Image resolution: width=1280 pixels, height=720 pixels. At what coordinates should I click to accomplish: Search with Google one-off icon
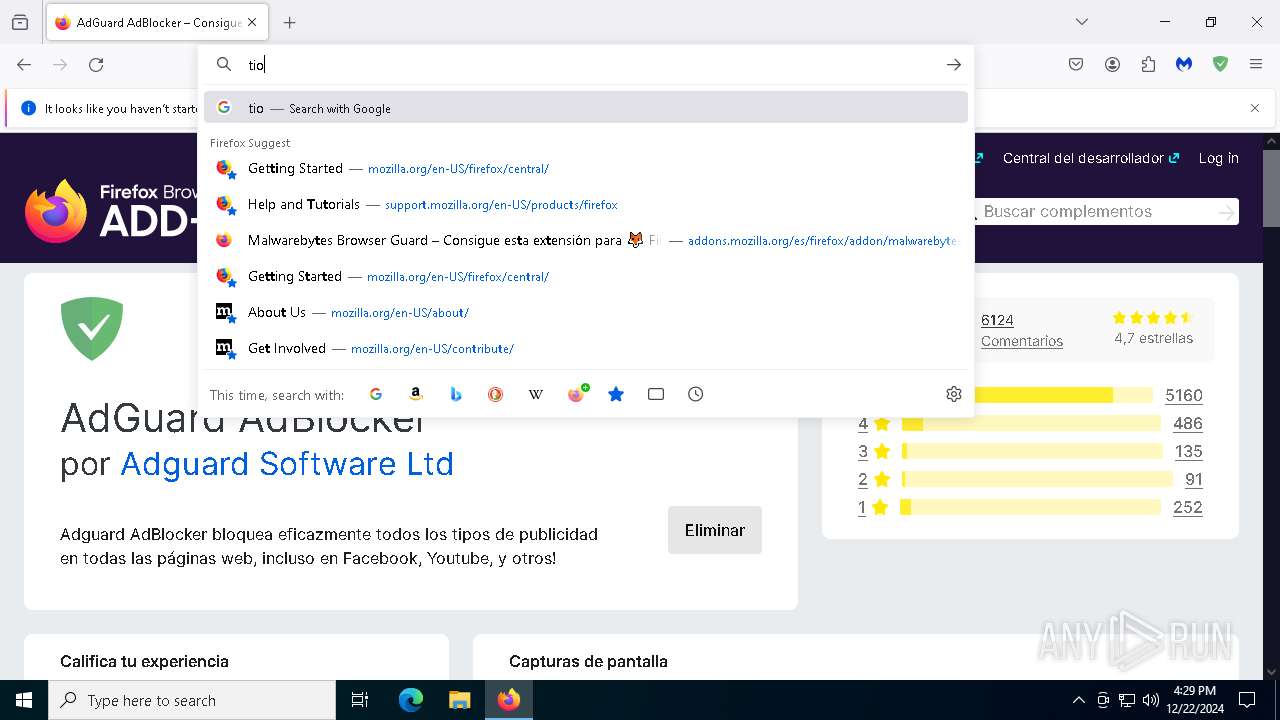[376, 394]
